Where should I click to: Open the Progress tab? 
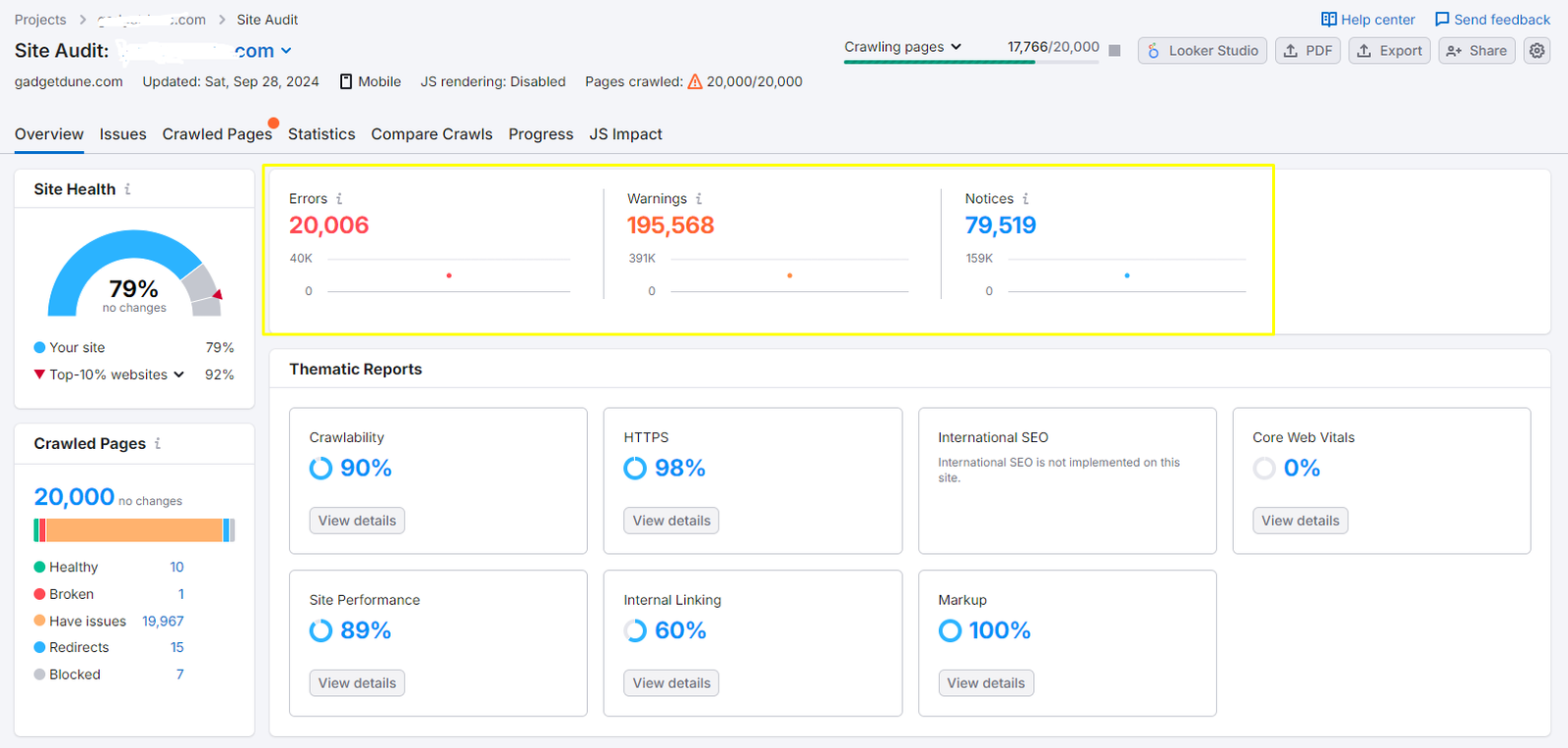tap(541, 134)
